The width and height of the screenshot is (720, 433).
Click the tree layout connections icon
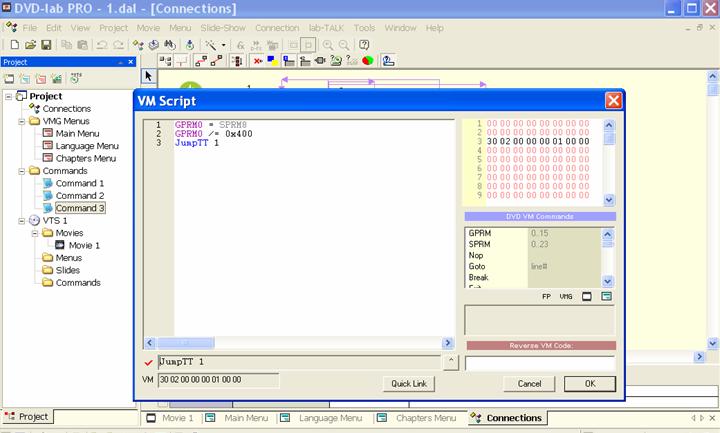tap(165, 61)
